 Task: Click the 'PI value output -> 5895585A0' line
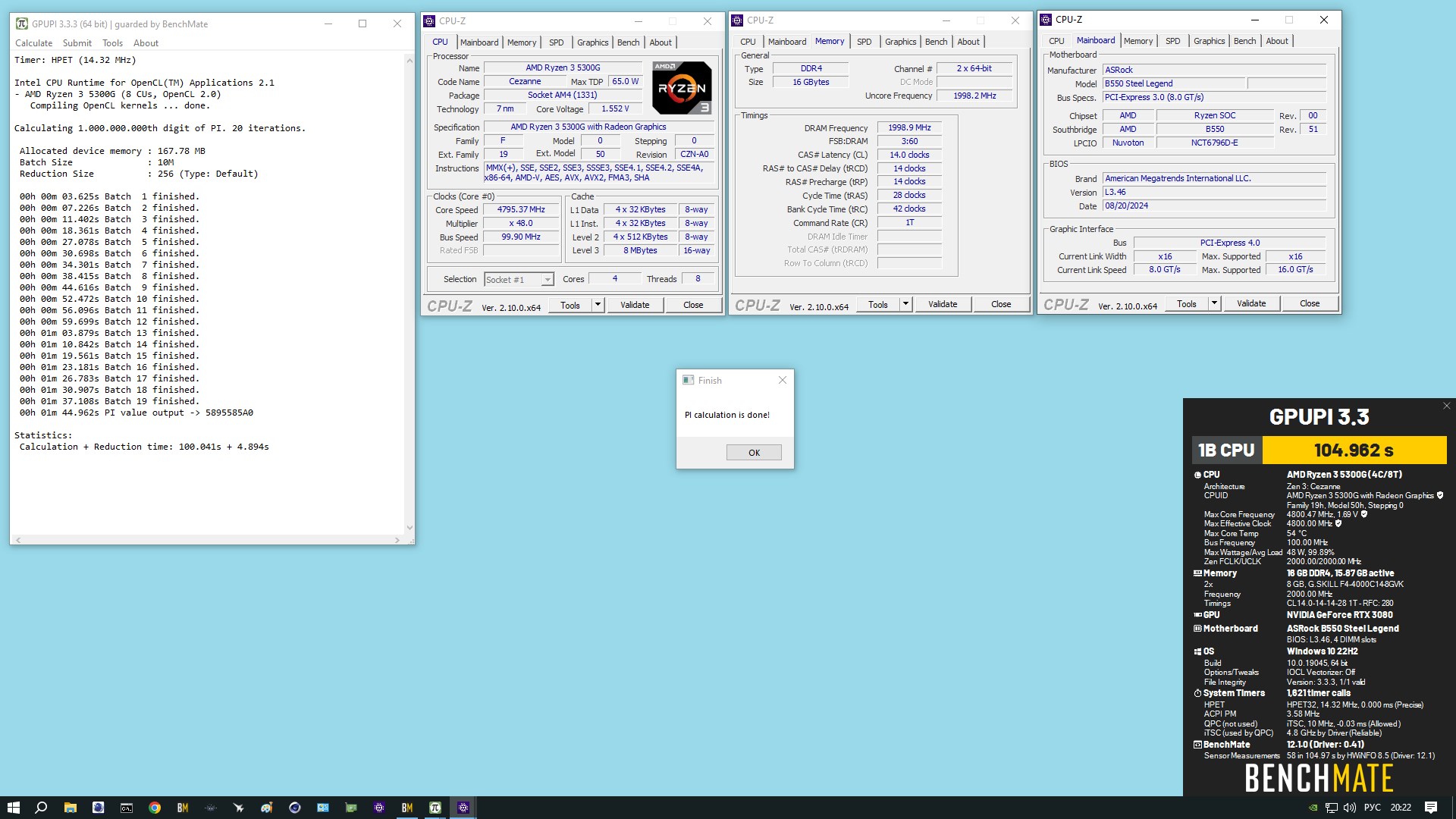click(136, 413)
